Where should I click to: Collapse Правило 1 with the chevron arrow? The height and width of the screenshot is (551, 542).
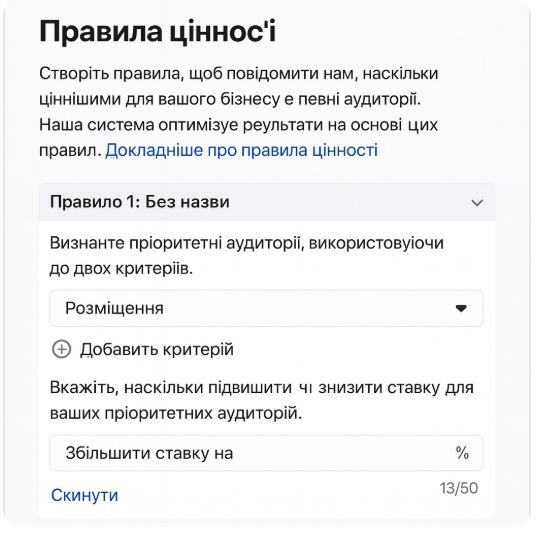(477, 203)
